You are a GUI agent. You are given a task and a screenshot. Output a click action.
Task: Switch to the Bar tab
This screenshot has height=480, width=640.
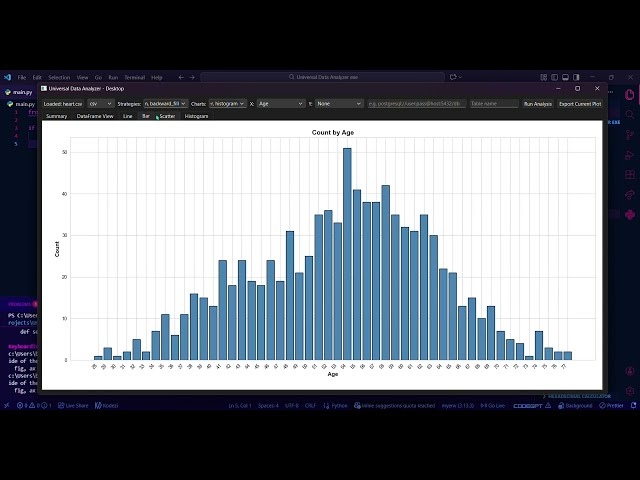[146, 116]
